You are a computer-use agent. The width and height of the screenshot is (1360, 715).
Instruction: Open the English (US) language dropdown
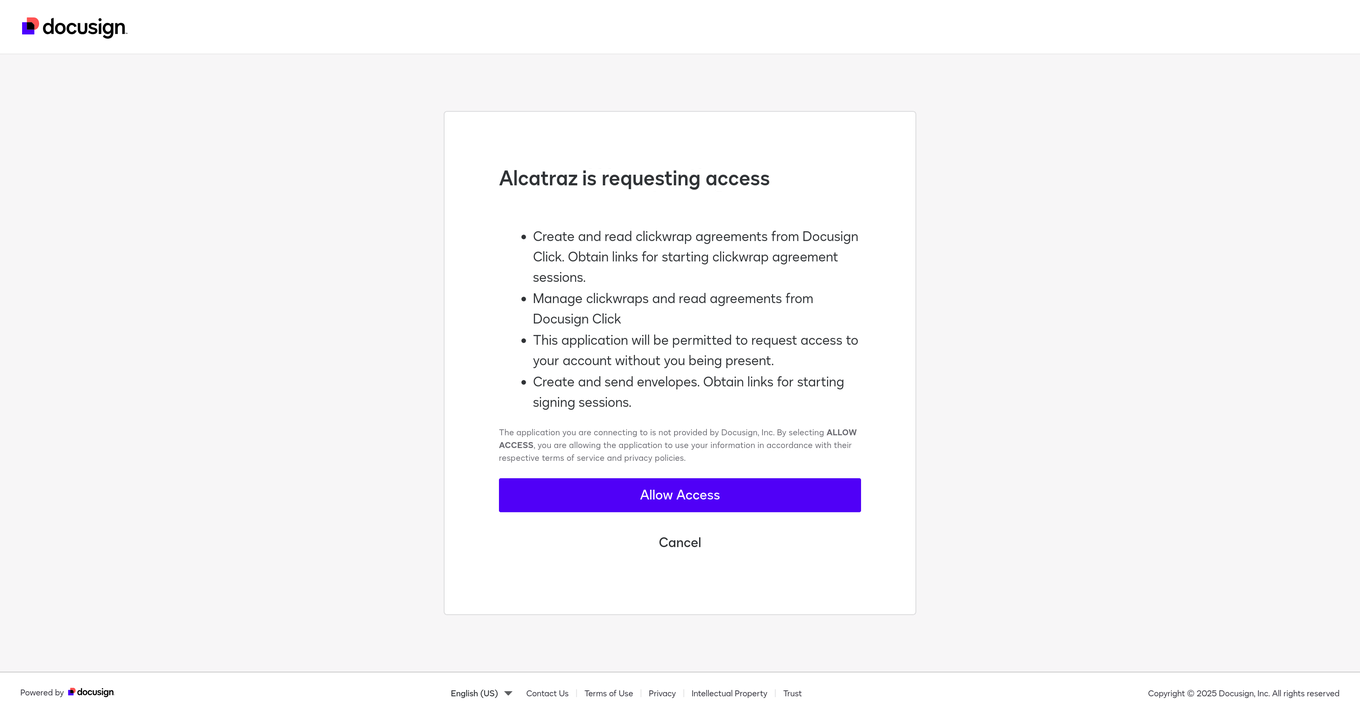pos(474,693)
